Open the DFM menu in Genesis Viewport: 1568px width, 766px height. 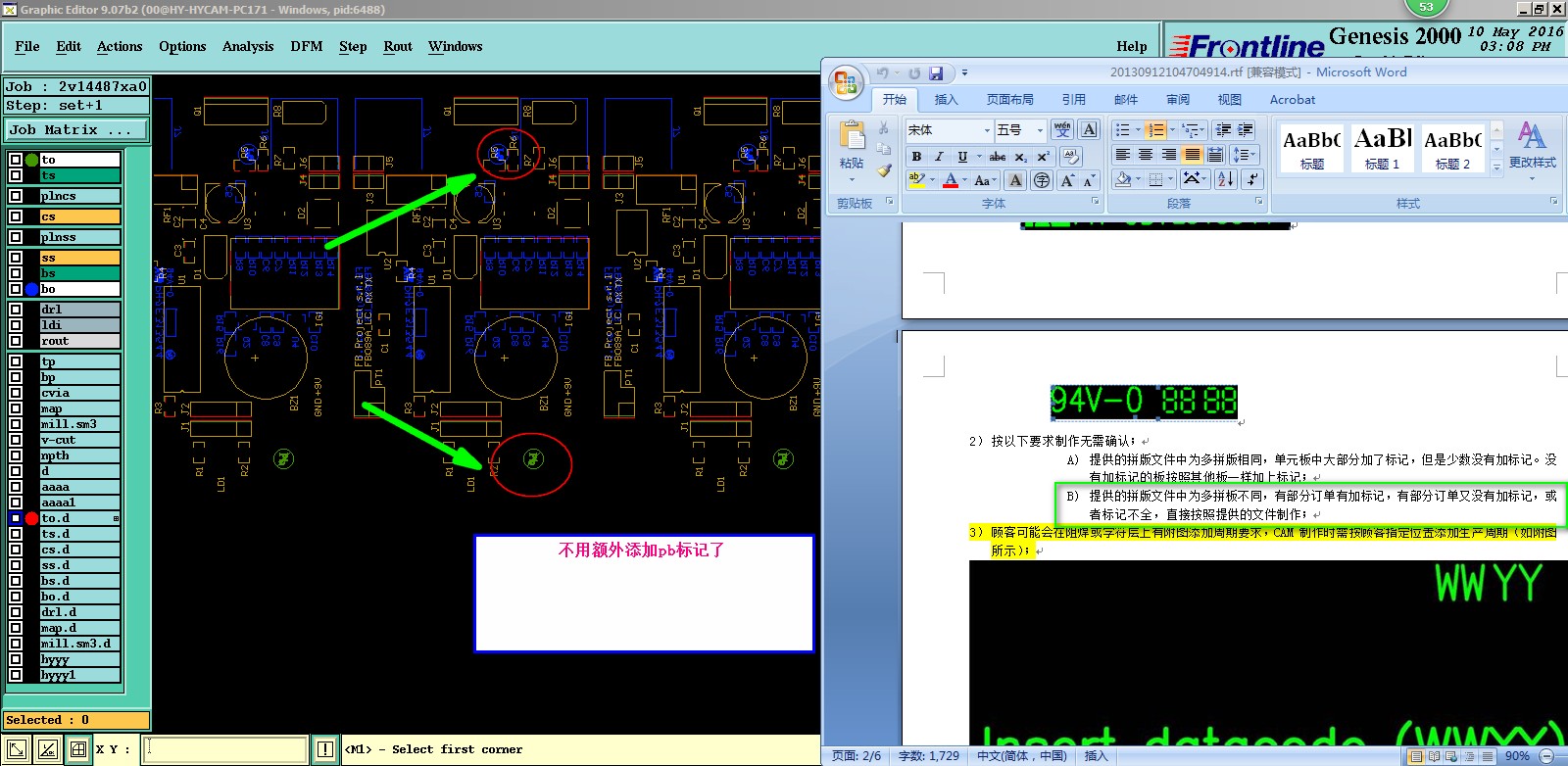[307, 46]
